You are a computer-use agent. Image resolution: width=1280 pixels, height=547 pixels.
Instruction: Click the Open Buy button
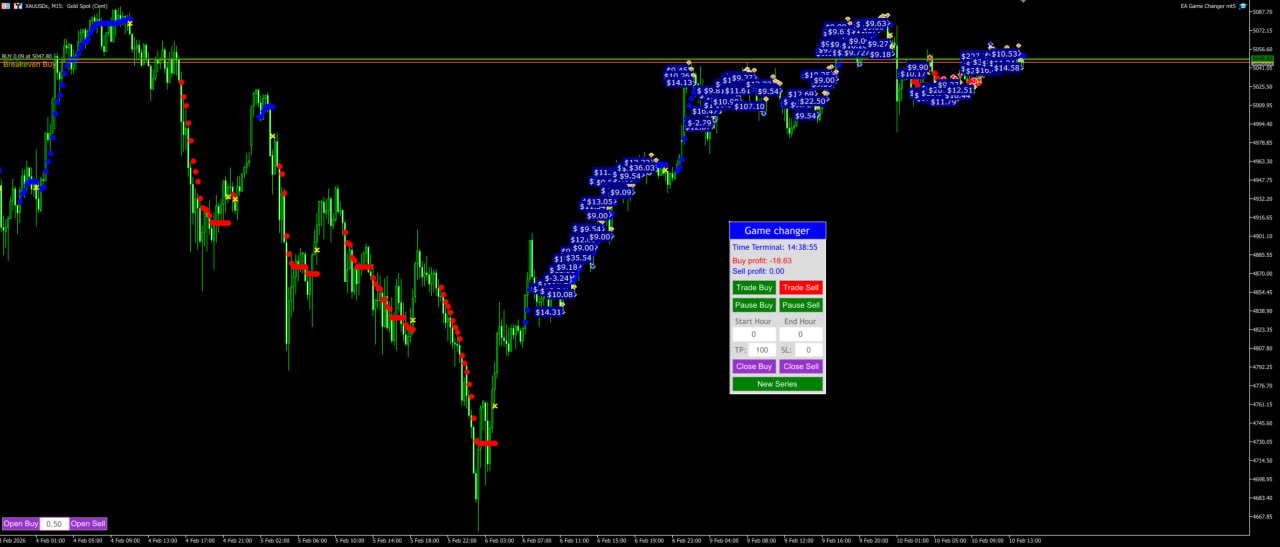pos(20,524)
